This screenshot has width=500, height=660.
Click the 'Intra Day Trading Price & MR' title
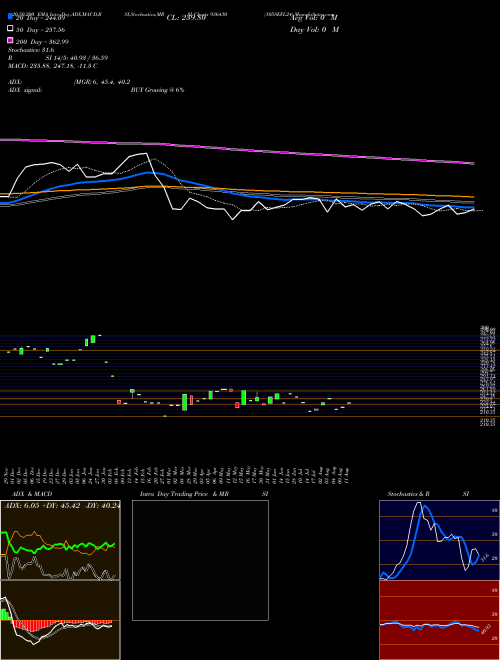click(x=184, y=494)
